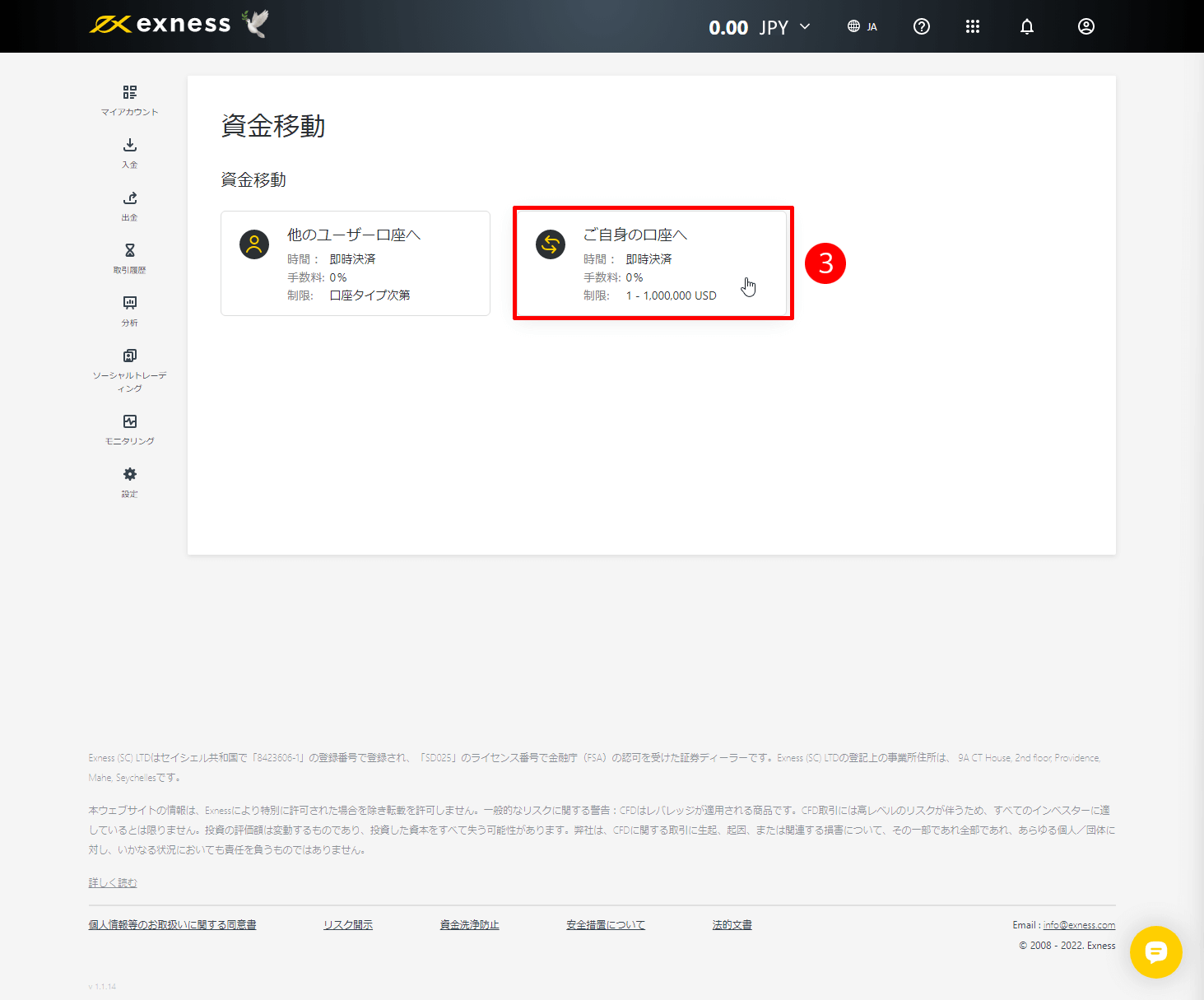The image size is (1204, 1000).
Task: Open the 分析 analysis section
Action: 129,311
